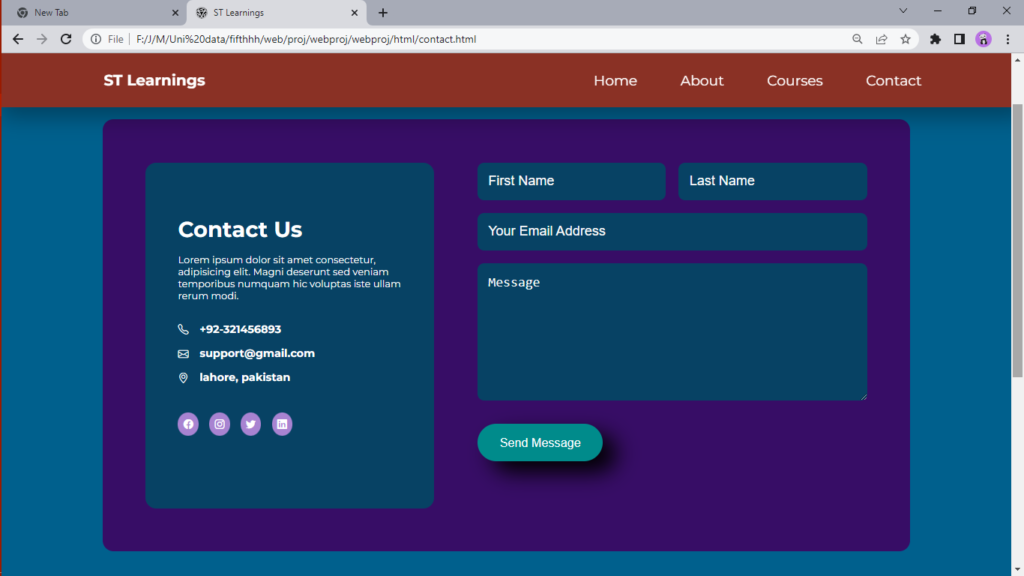The width and height of the screenshot is (1024, 576).
Task: Open the Chrome profile avatar
Action: (x=984, y=39)
